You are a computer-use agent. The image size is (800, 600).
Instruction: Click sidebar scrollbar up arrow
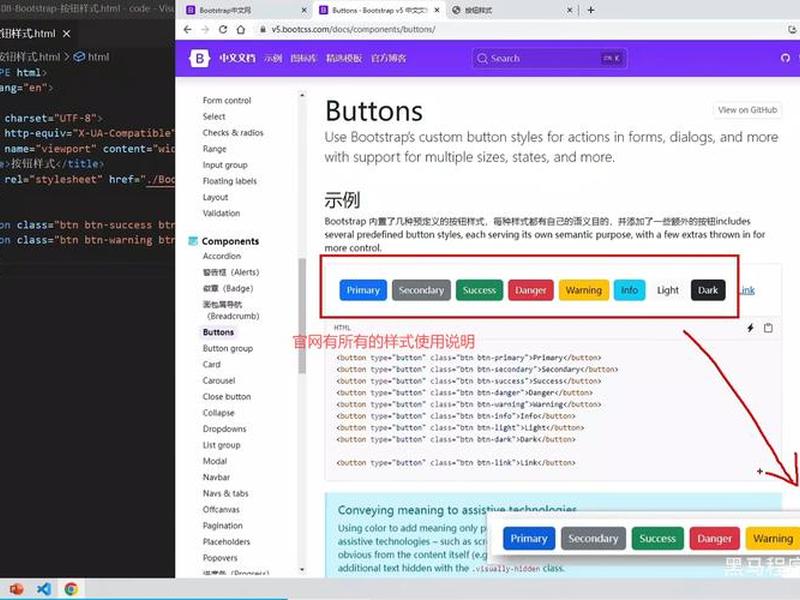coord(302,95)
